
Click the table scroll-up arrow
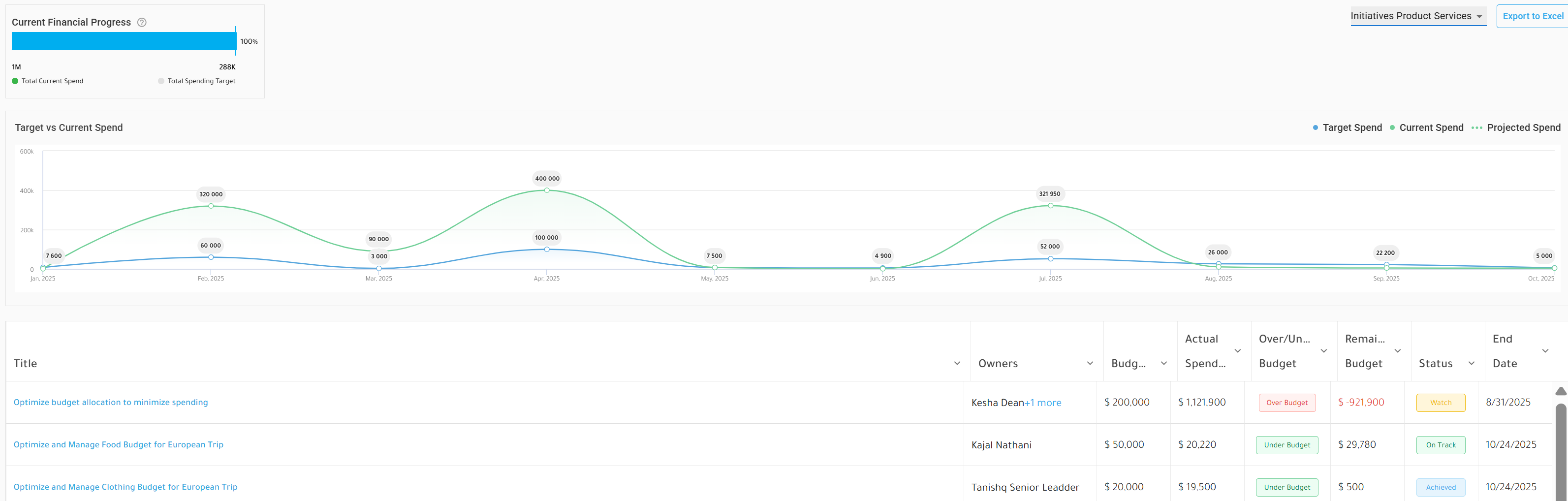(1561, 391)
